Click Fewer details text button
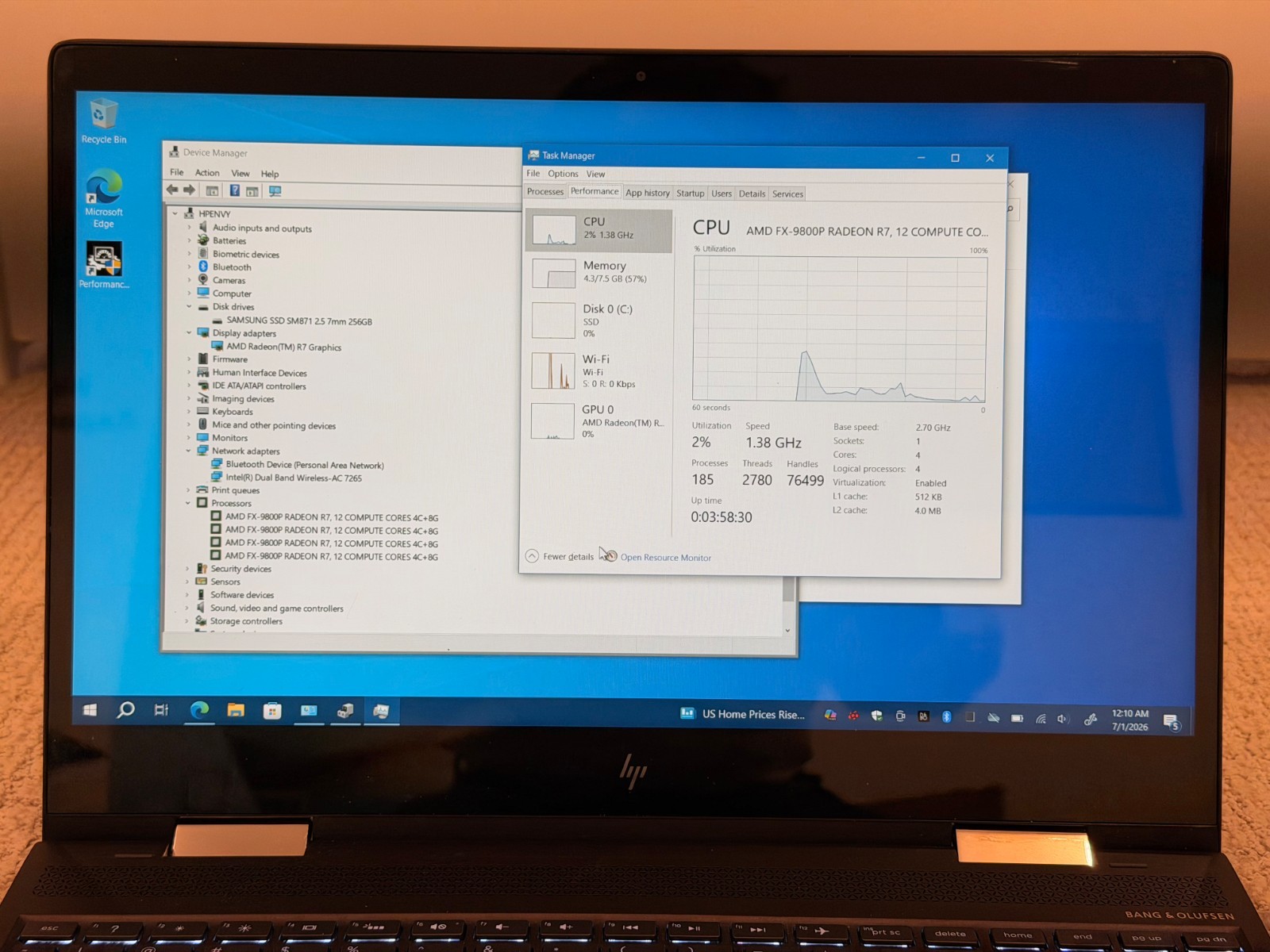The height and width of the screenshot is (952, 1270). click(x=568, y=557)
